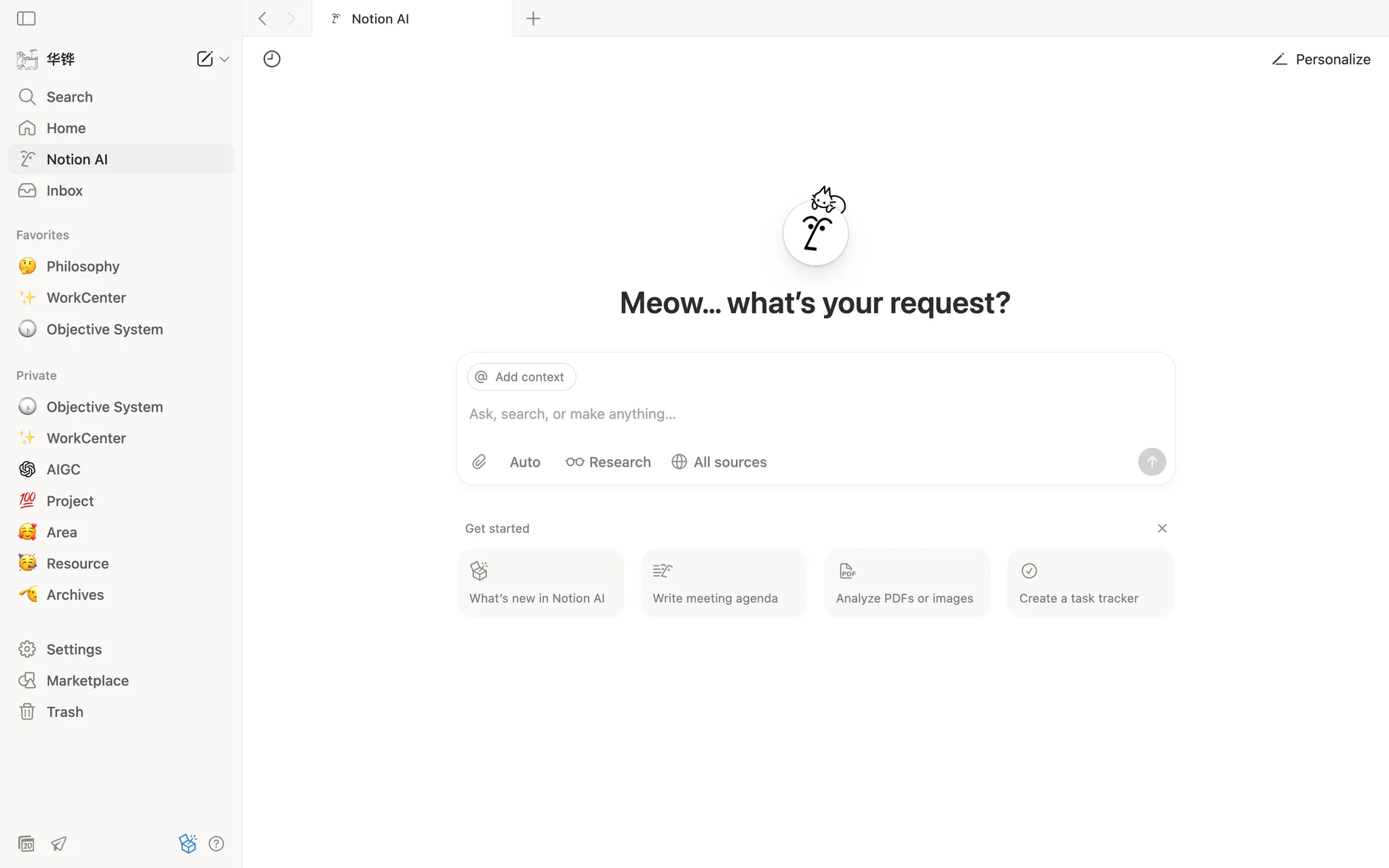Click the paper plane invite icon

(x=59, y=844)
